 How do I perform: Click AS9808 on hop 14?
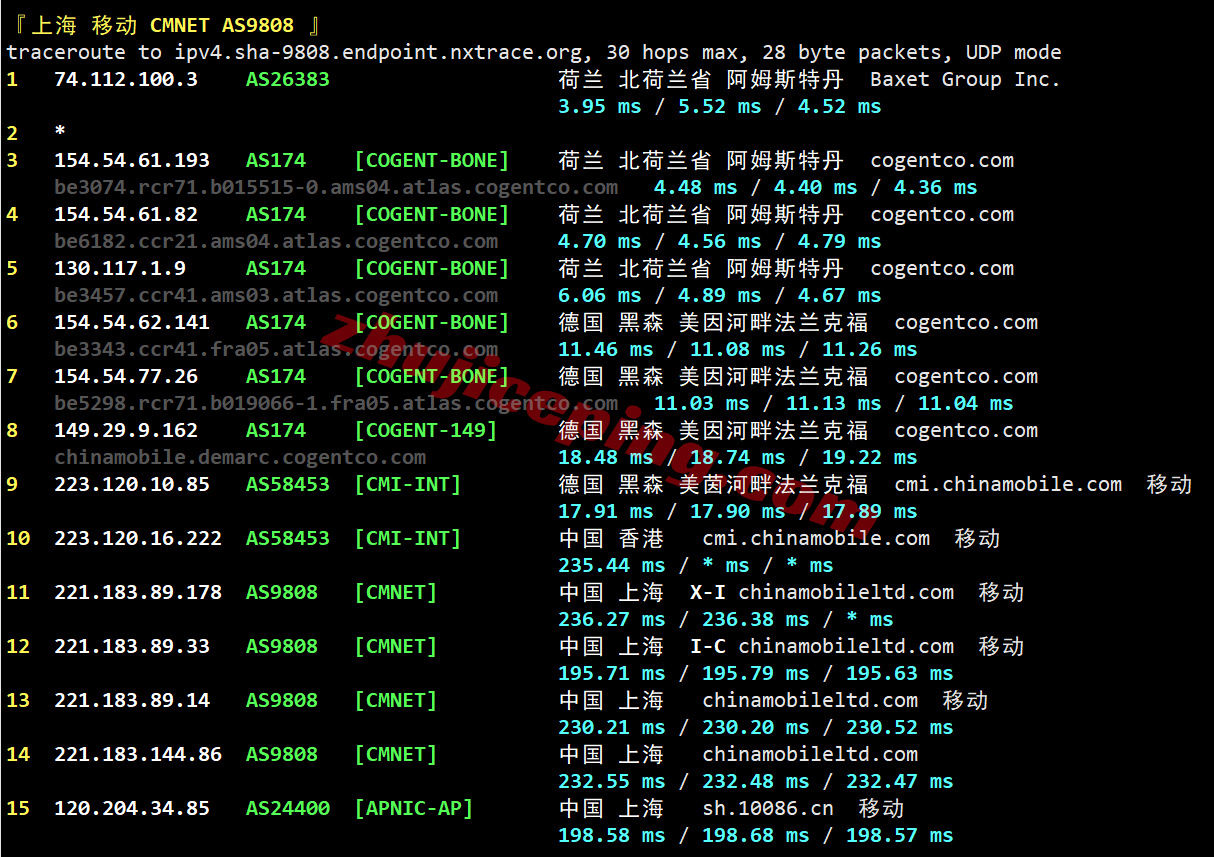pos(282,754)
